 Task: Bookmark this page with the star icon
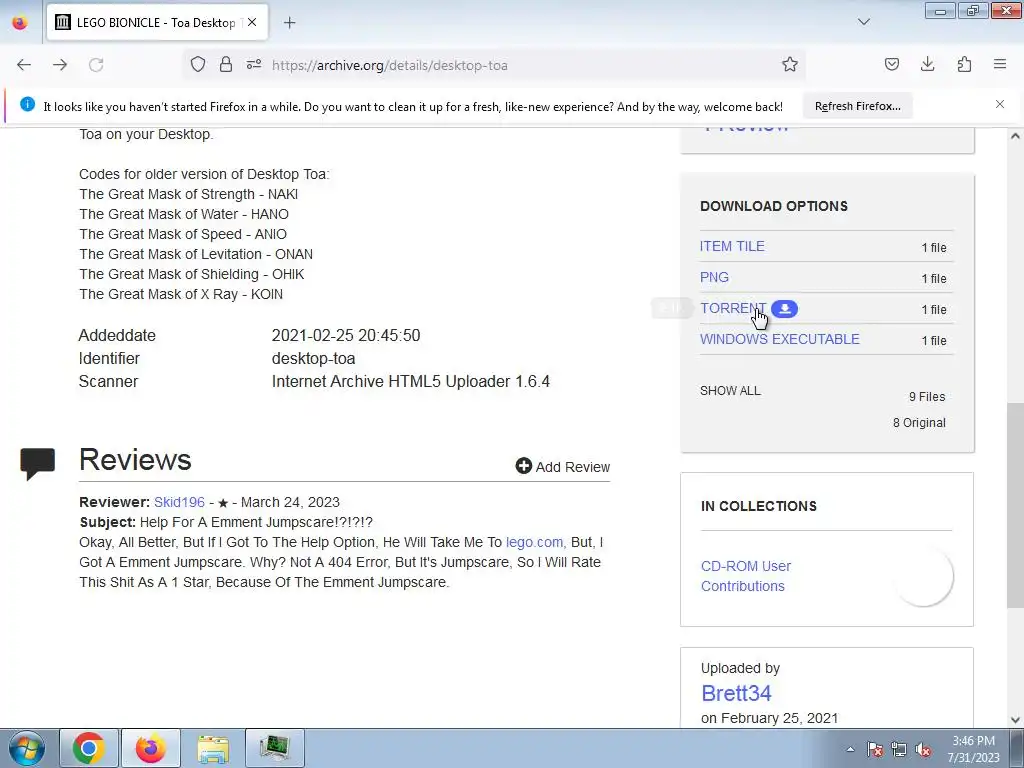click(x=790, y=64)
